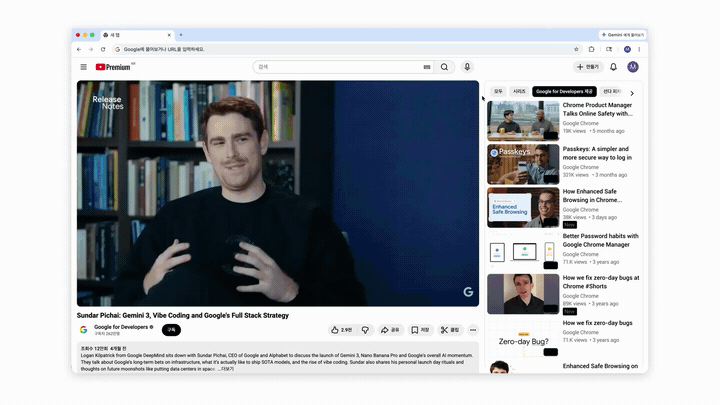Screen dimensions: 720x405
Task: Open the YouTube hamburger guide menu
Action: coord(84,67)
